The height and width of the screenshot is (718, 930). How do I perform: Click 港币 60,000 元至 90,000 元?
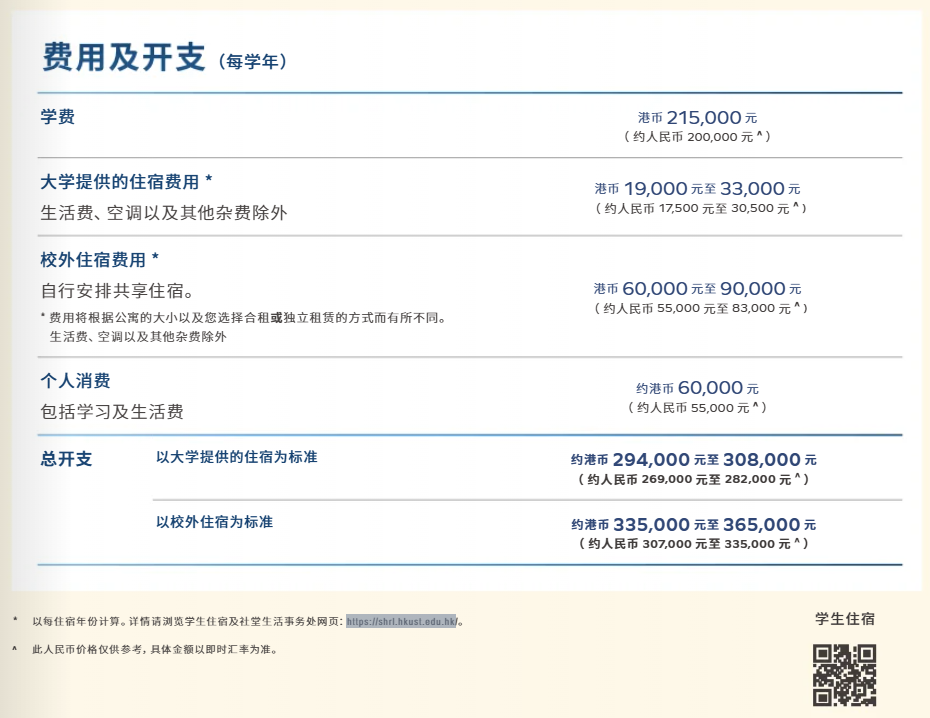[698, 289]
